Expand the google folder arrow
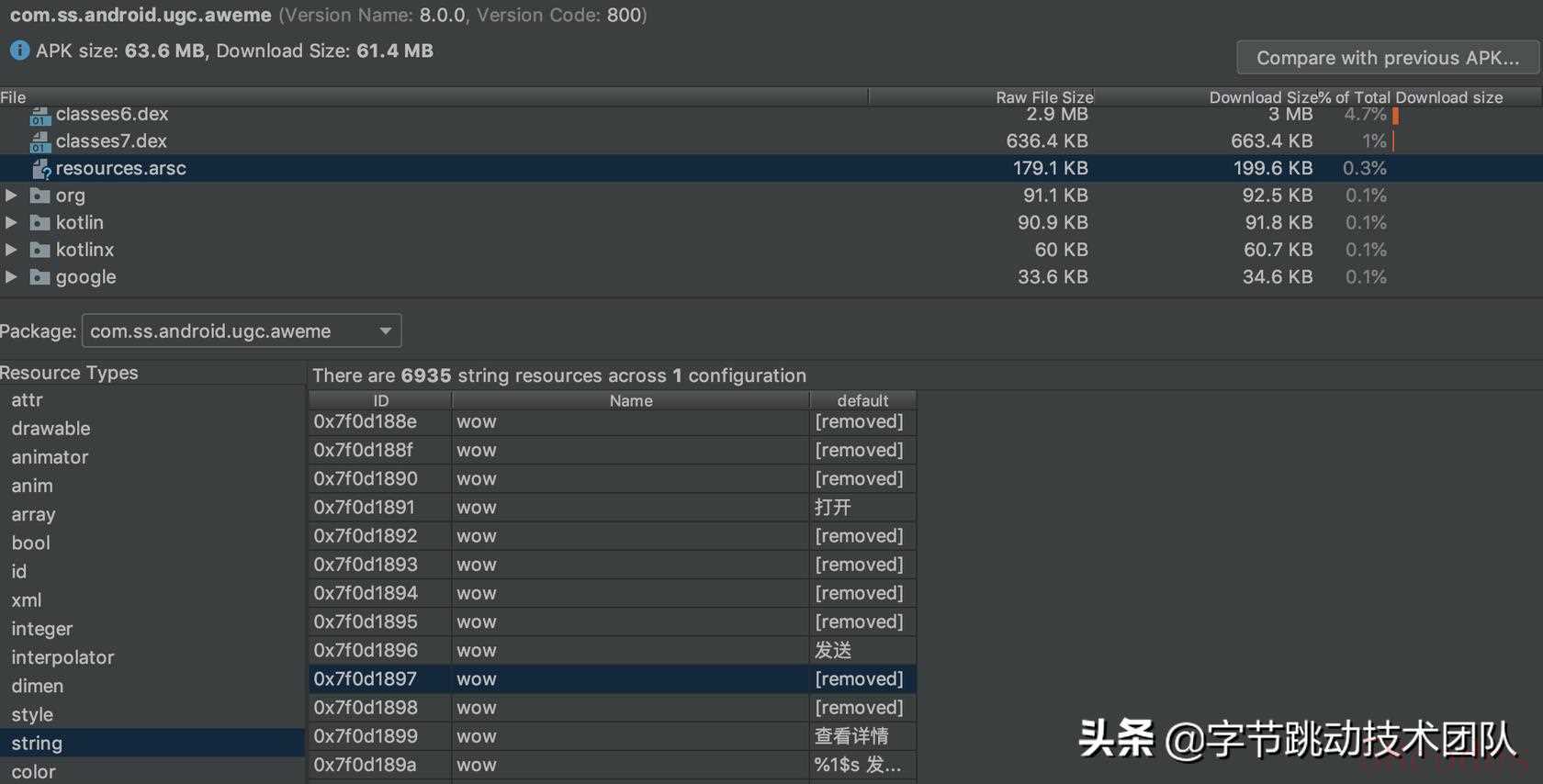The width and height of the screenshot is (1543, 784). click(x=11, y=277)
